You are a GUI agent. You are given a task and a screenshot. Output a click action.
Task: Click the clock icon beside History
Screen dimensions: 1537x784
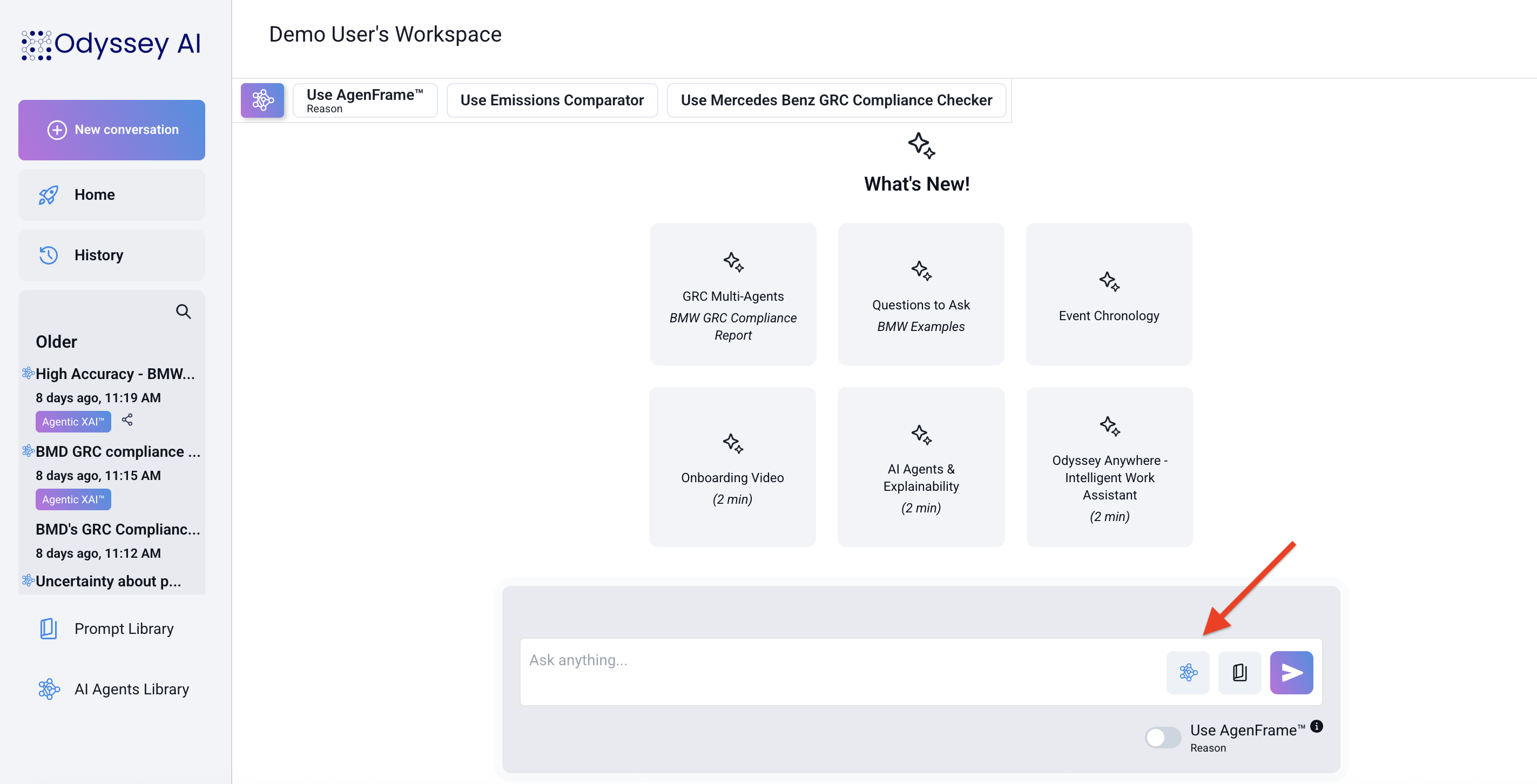point(48,255)
